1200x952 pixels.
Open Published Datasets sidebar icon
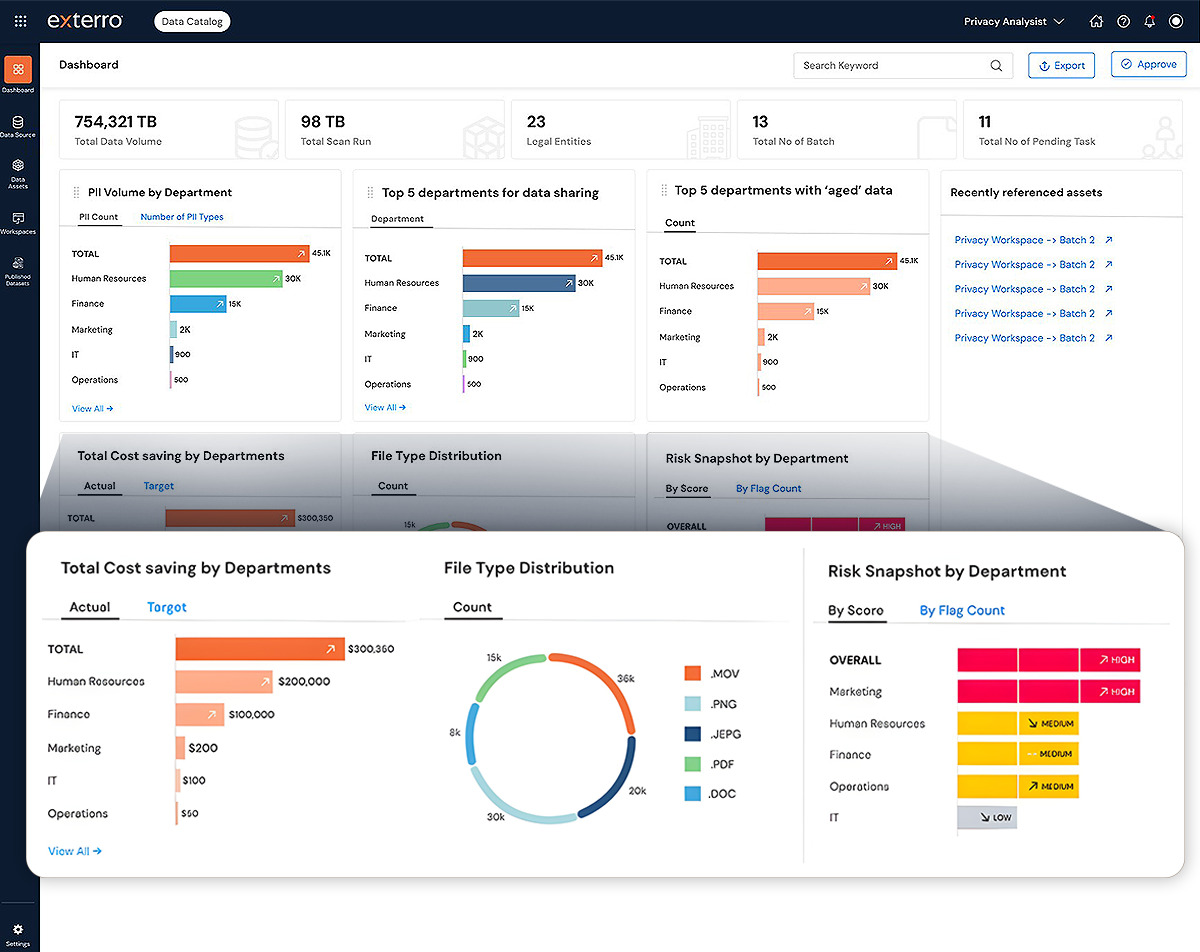pyautogui.click(x=18, y=270)
